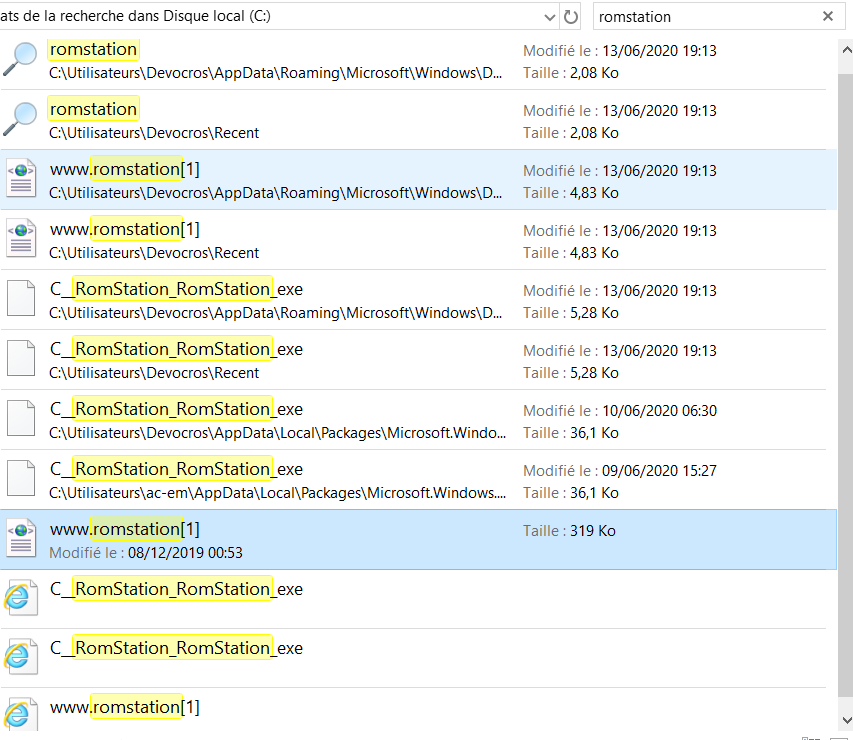853x740 pixels.
Task: Select C__RomStation_RomStation_exe name modified 10/06/2020 06:30
Action: [176, 409]
